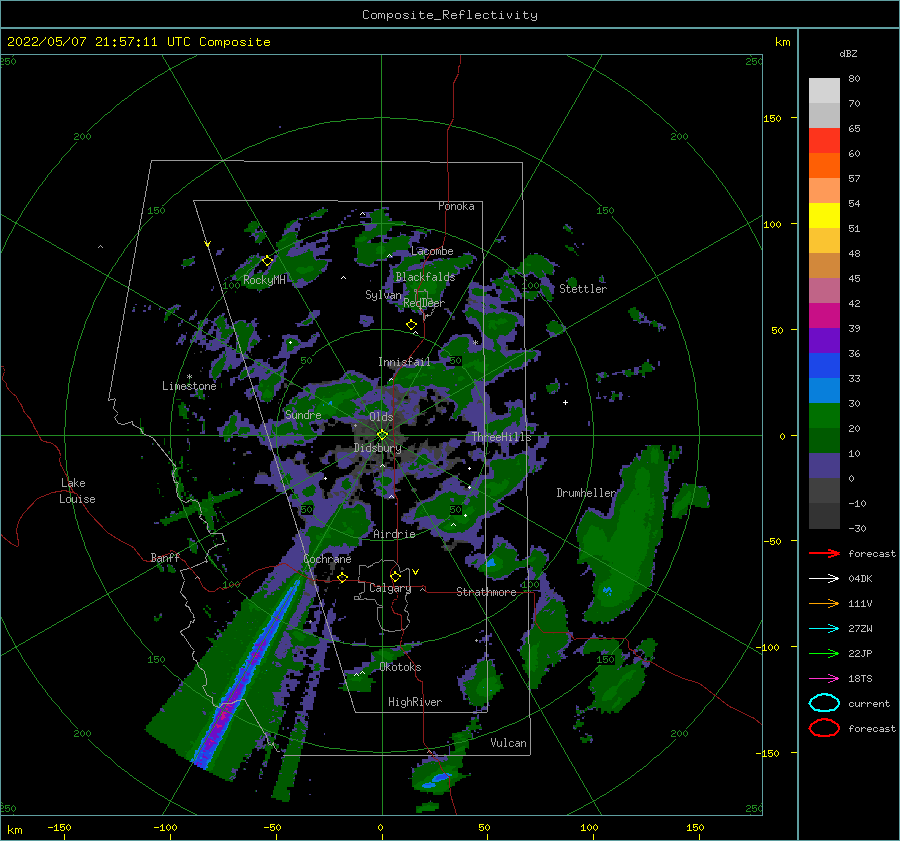The height and width of the screenshot is (841, 900).
Task: Select the purple 39–36 dBZ legend swatch
Action: click(824, 341)
